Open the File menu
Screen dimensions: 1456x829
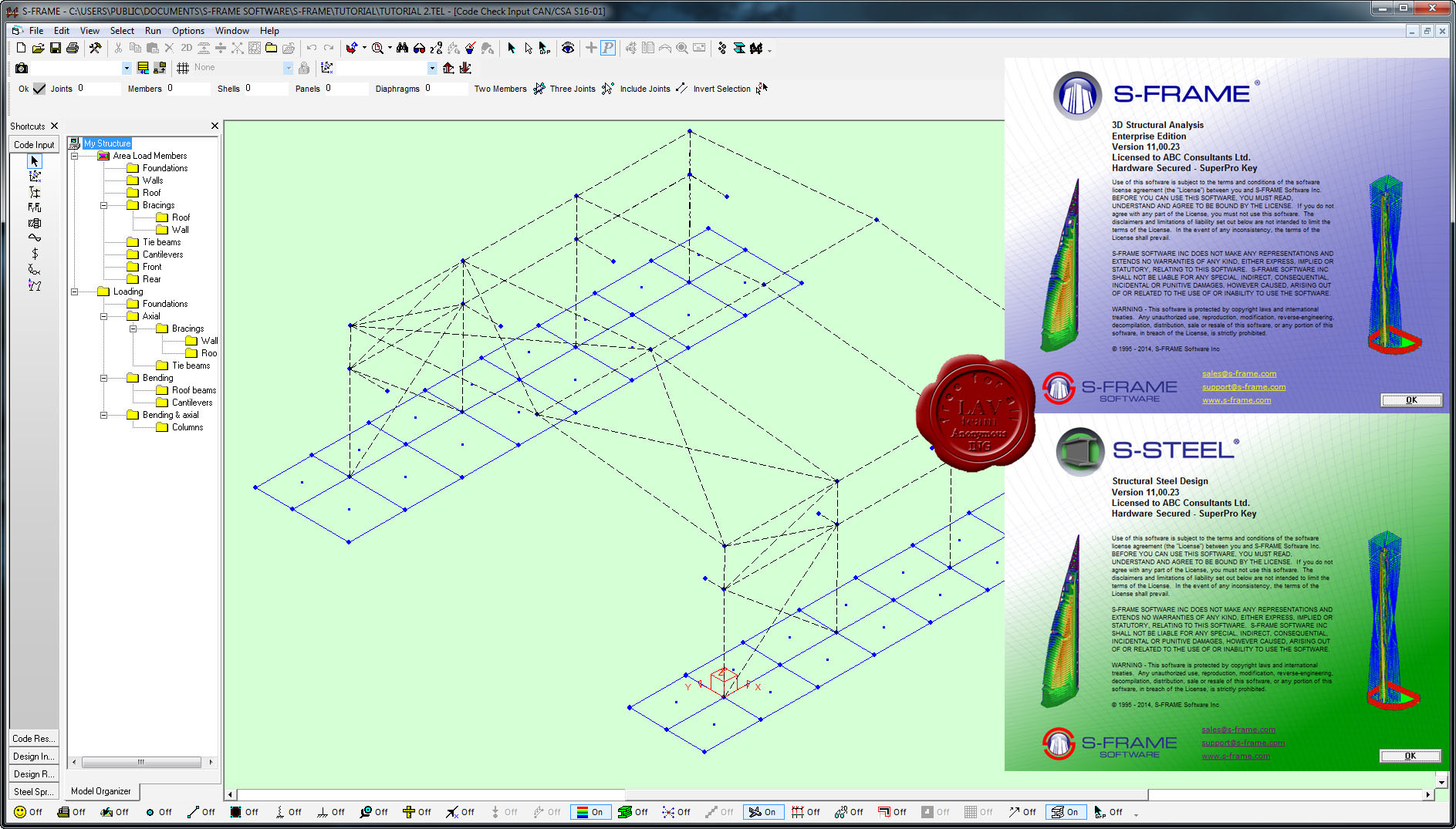point(35,31)
